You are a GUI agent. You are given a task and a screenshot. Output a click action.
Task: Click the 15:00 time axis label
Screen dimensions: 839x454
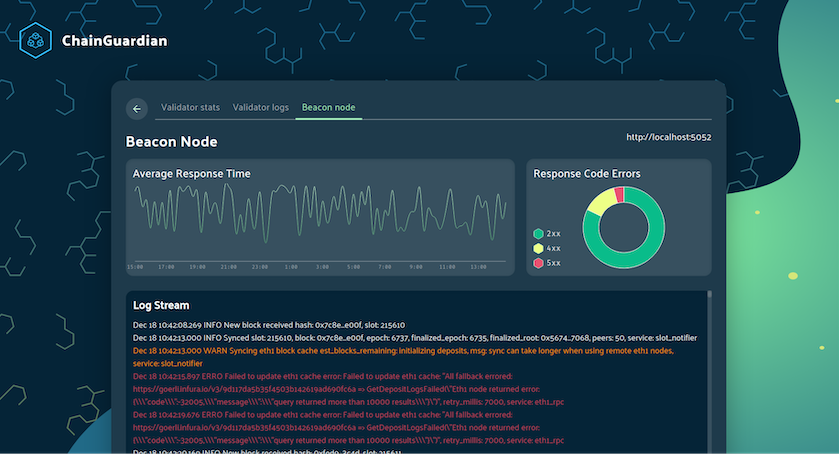coord(135,267)
